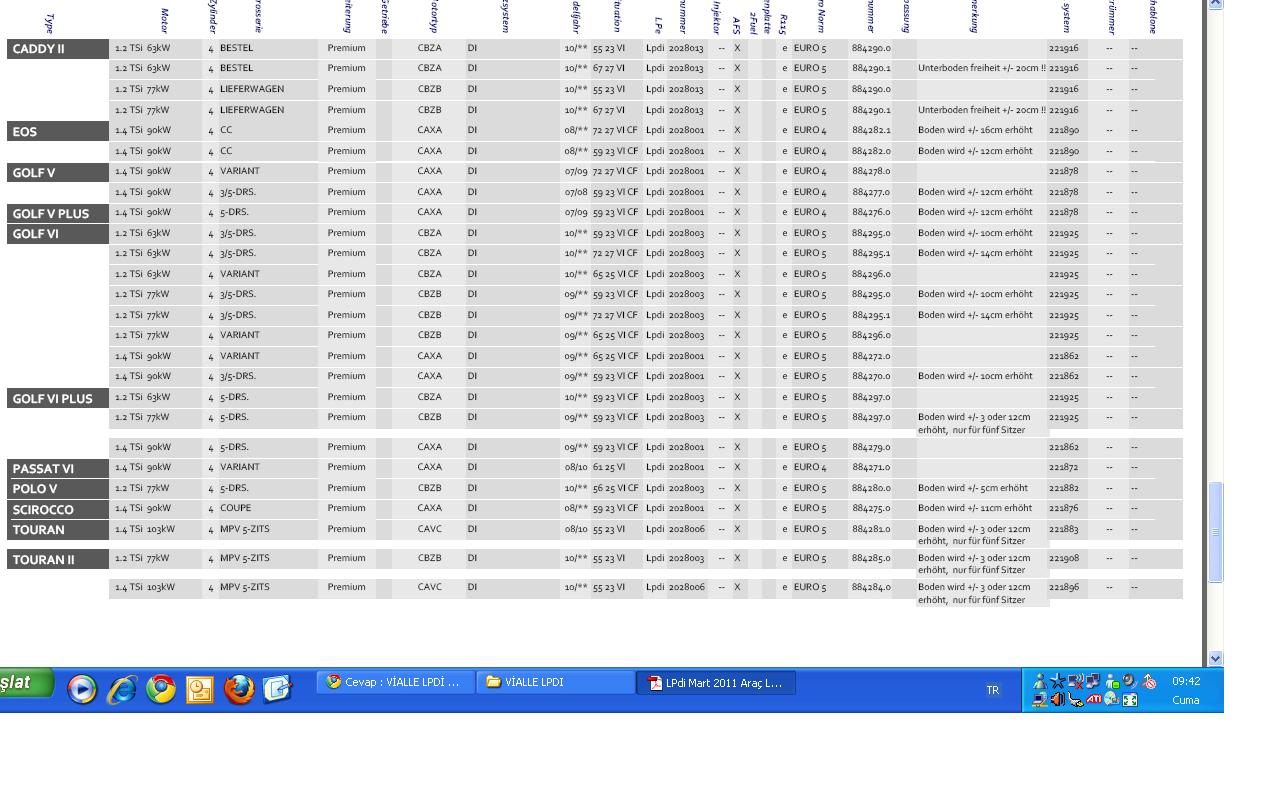1280x800 pixels.
Task: Switch to LPdi Mart 2011 PDF taskbar button
Action: click(x=717, y=682)
